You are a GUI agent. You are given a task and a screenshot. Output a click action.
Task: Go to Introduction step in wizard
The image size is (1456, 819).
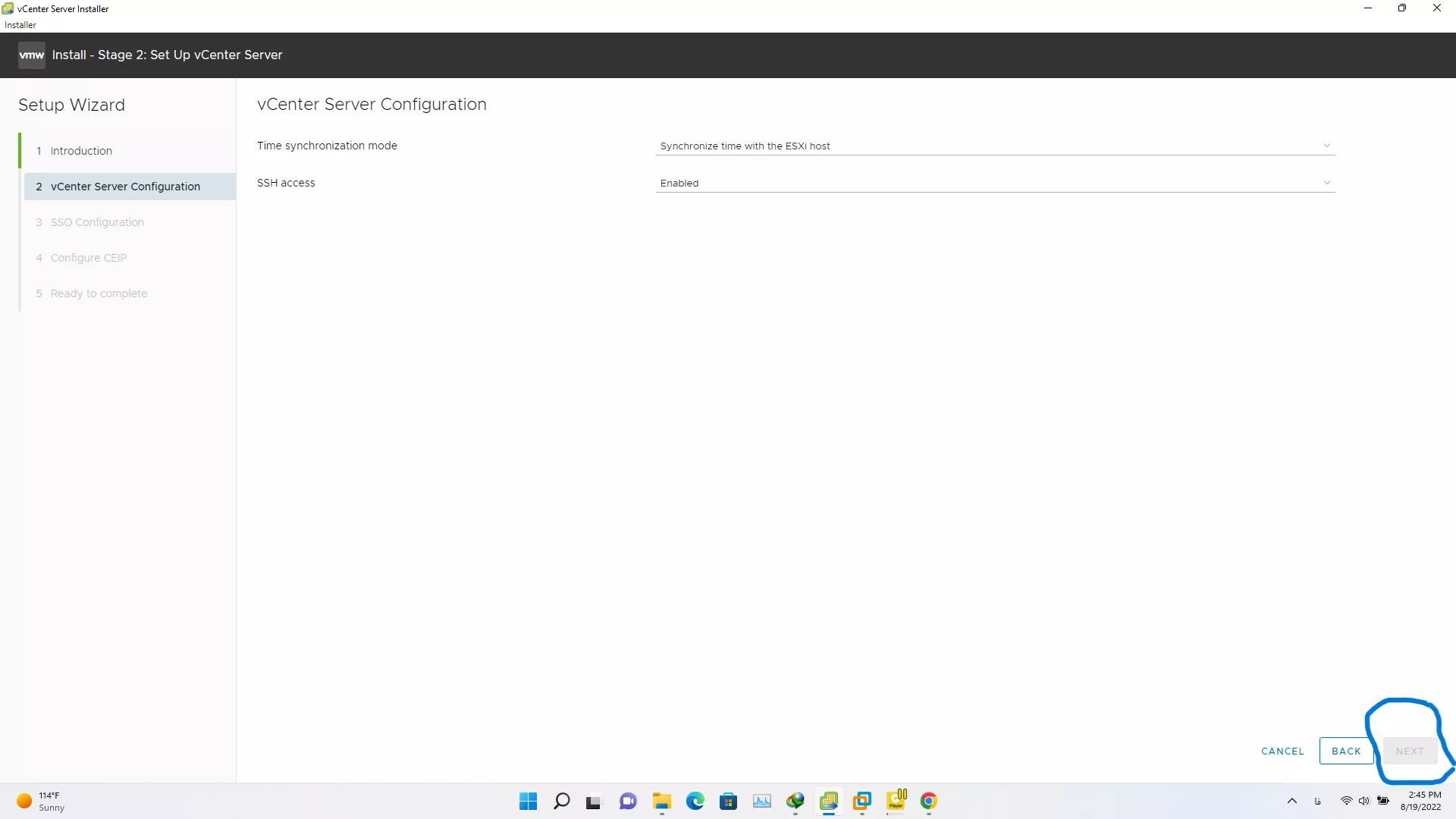tap(129, 151)
